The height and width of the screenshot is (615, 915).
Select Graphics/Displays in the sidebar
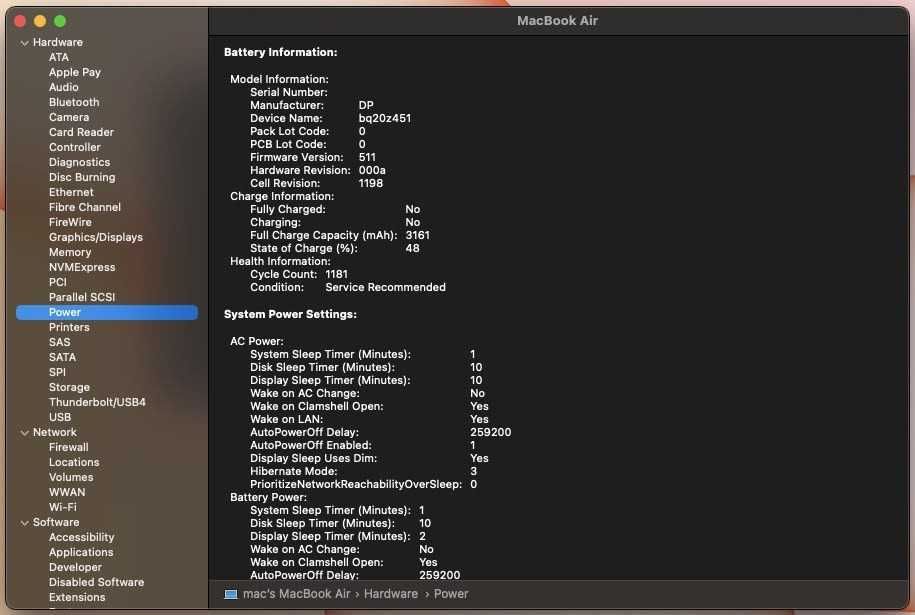pos(96,237)
